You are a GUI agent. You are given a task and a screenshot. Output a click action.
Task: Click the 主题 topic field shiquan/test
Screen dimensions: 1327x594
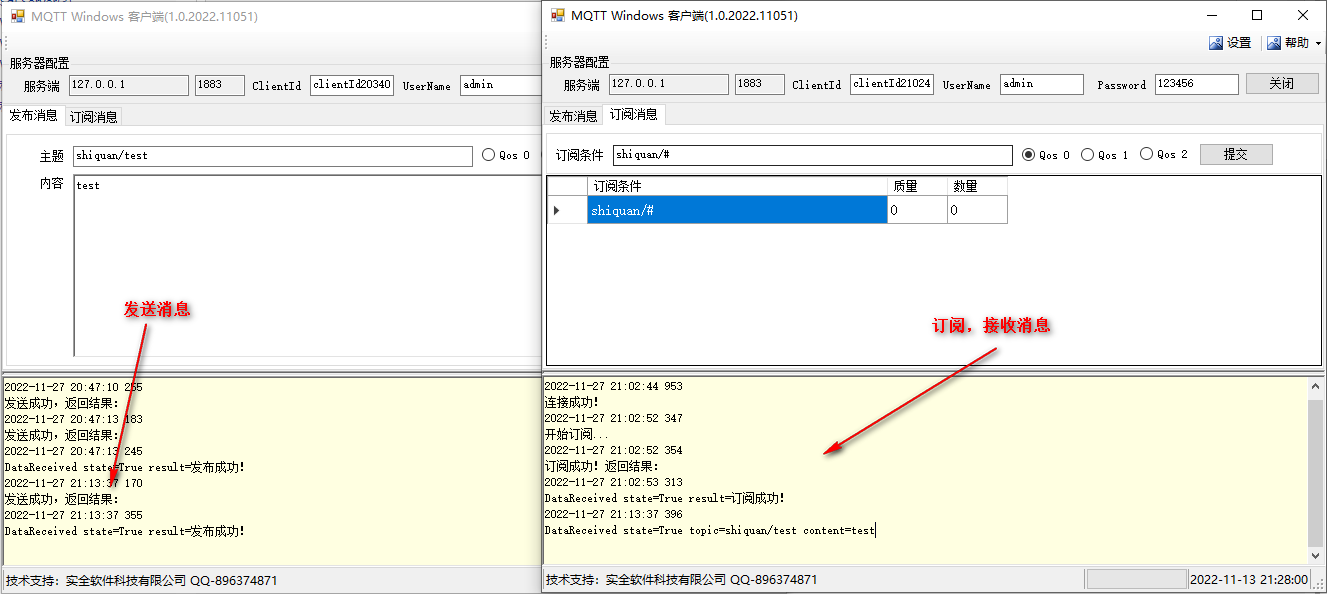tap(273, 156)
